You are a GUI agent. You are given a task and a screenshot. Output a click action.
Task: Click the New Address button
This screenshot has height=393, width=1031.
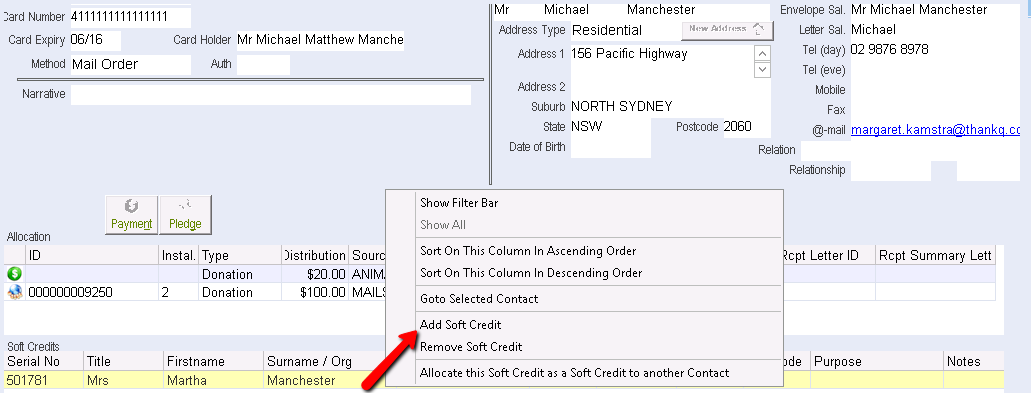click(727, 30)
